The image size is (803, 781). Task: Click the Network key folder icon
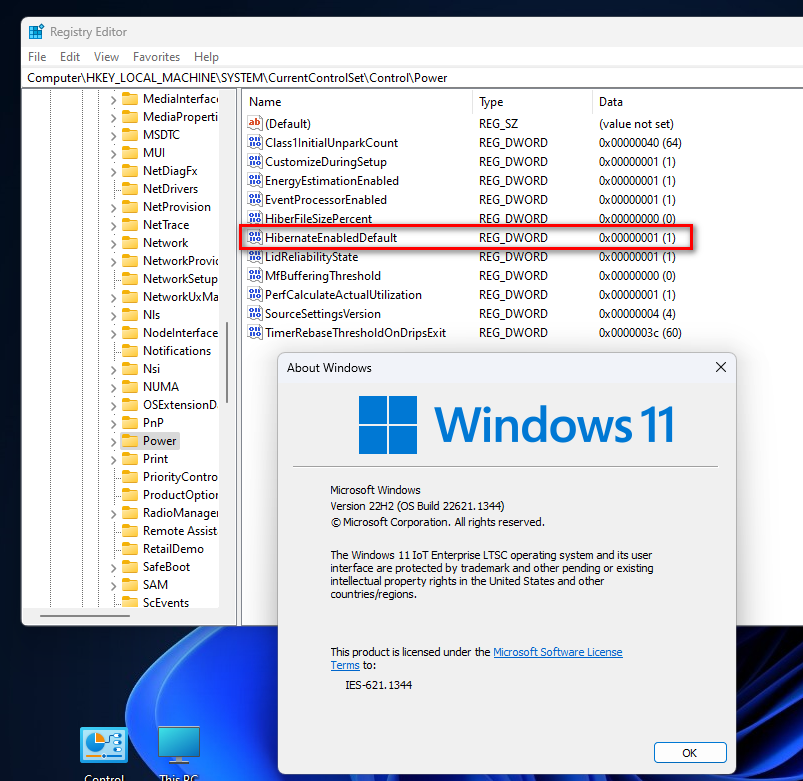click(130, 243)
